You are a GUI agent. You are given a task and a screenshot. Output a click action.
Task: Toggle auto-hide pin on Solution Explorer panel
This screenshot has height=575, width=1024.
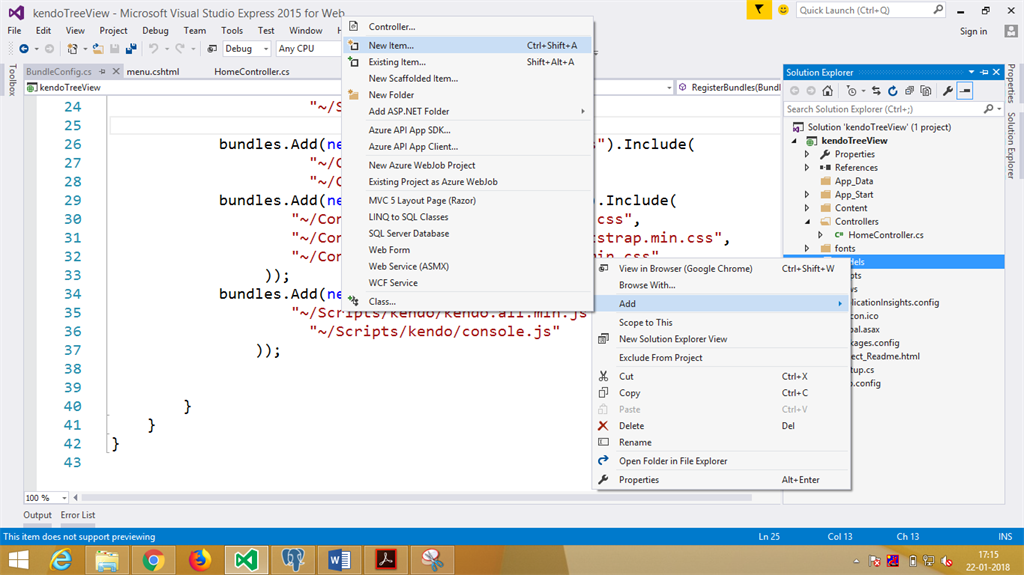point(984,72)
